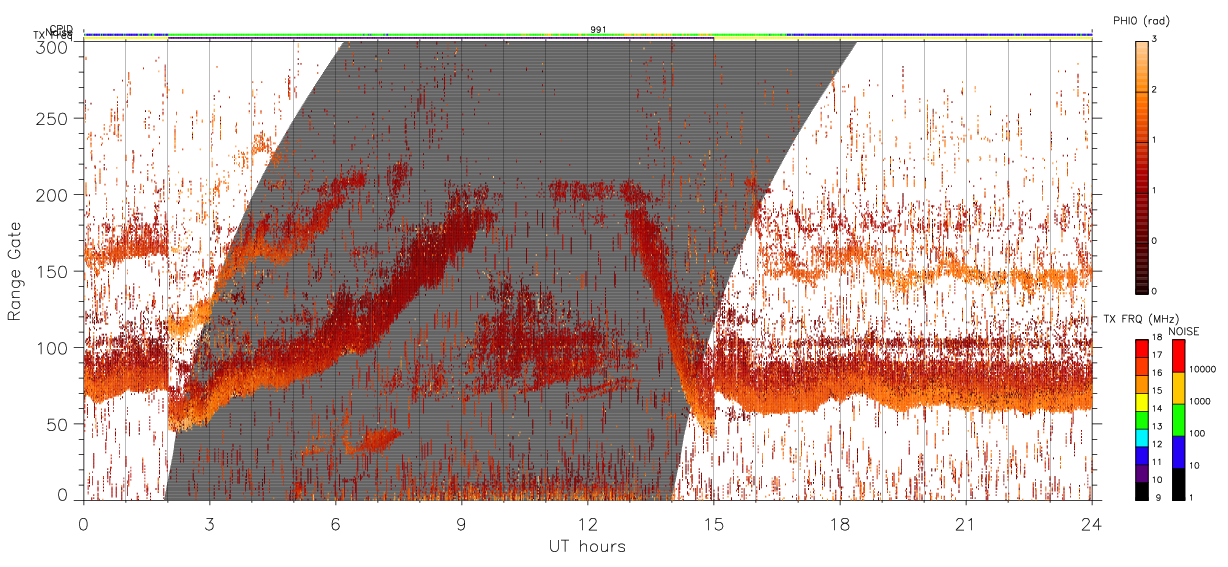Click the '1' label on NOISE legend

(x=1193, y=498)
